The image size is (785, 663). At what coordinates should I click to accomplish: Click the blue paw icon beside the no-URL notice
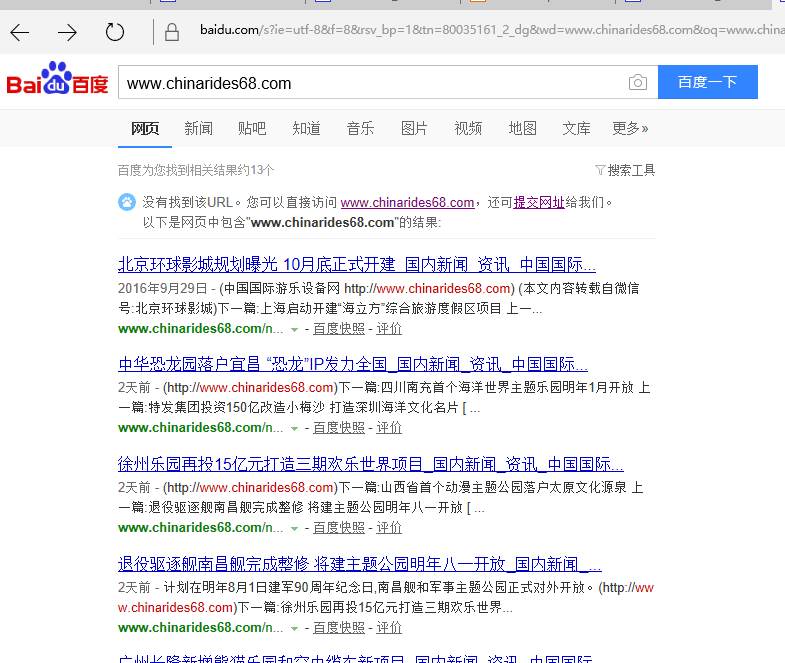[x=127, y=202]
